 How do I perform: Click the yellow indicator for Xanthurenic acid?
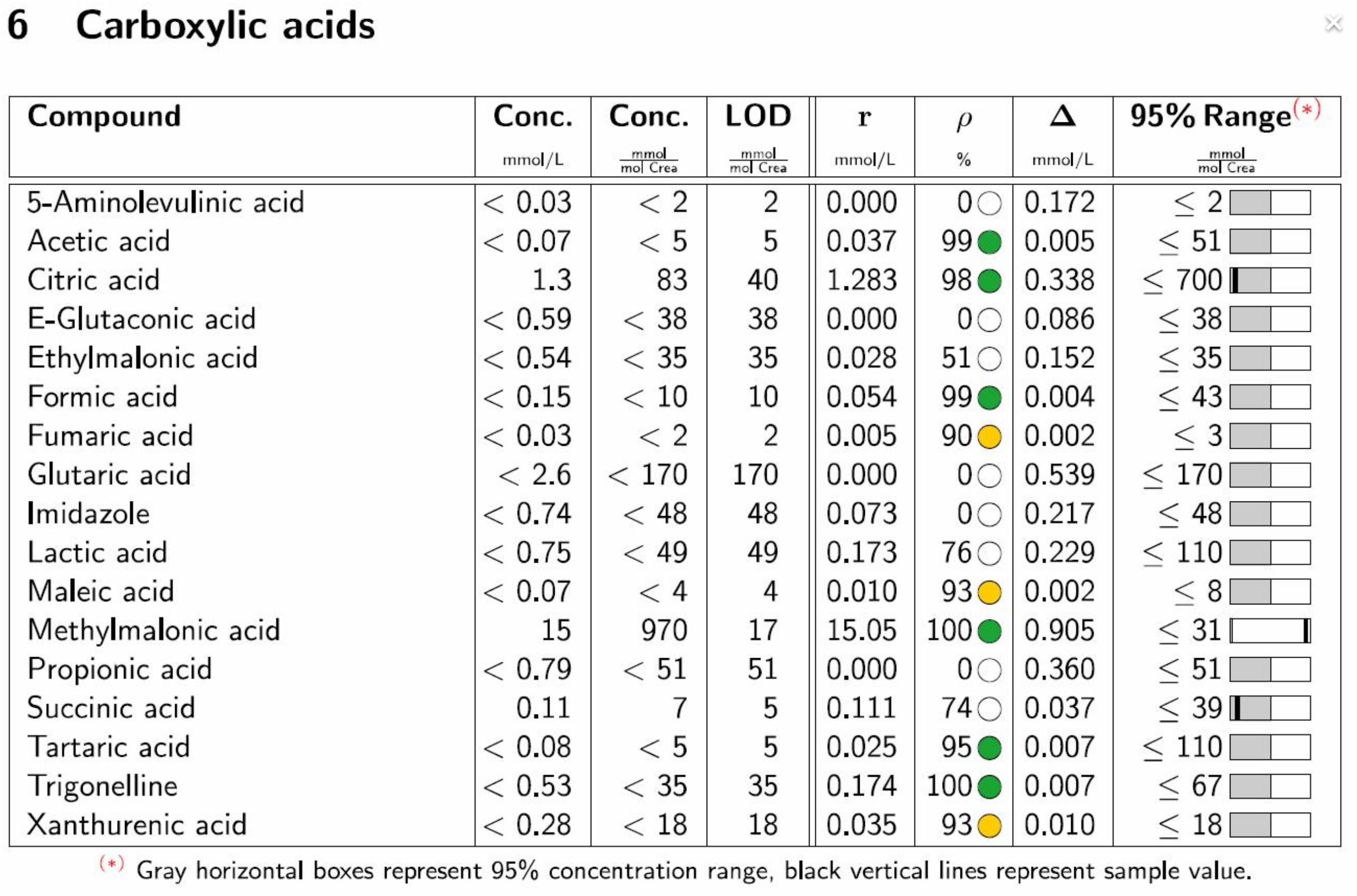(989, 826)
